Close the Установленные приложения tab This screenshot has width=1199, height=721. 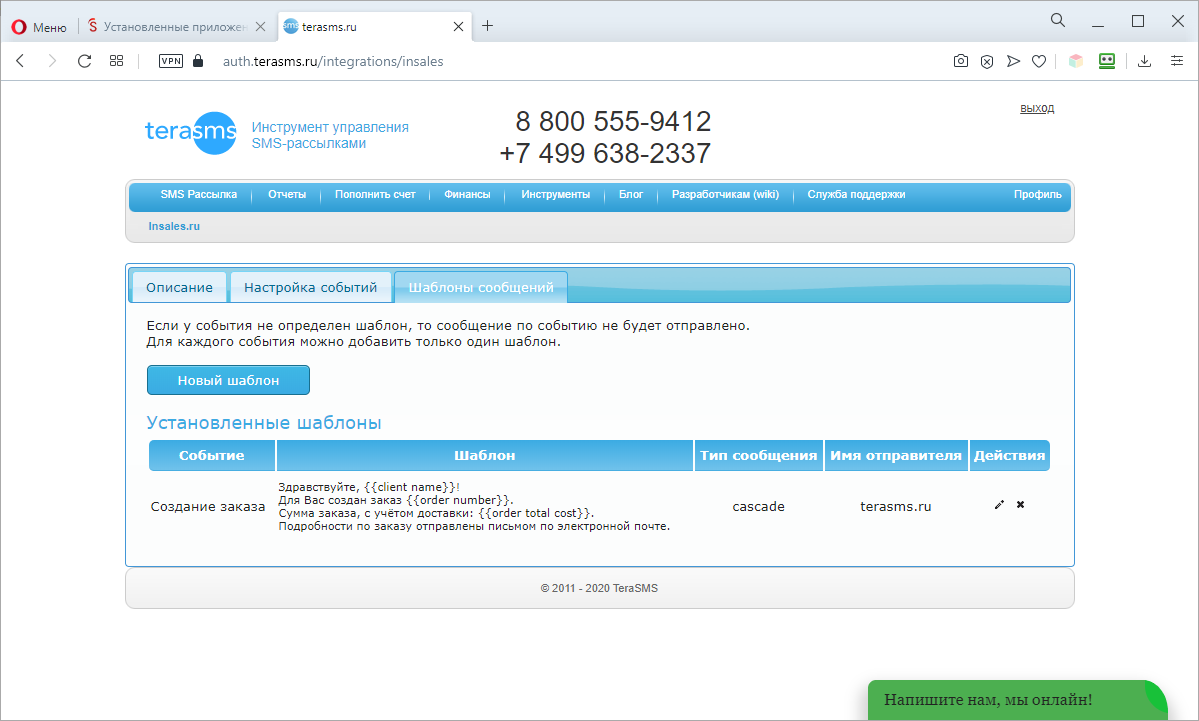[x=261, y=27]
